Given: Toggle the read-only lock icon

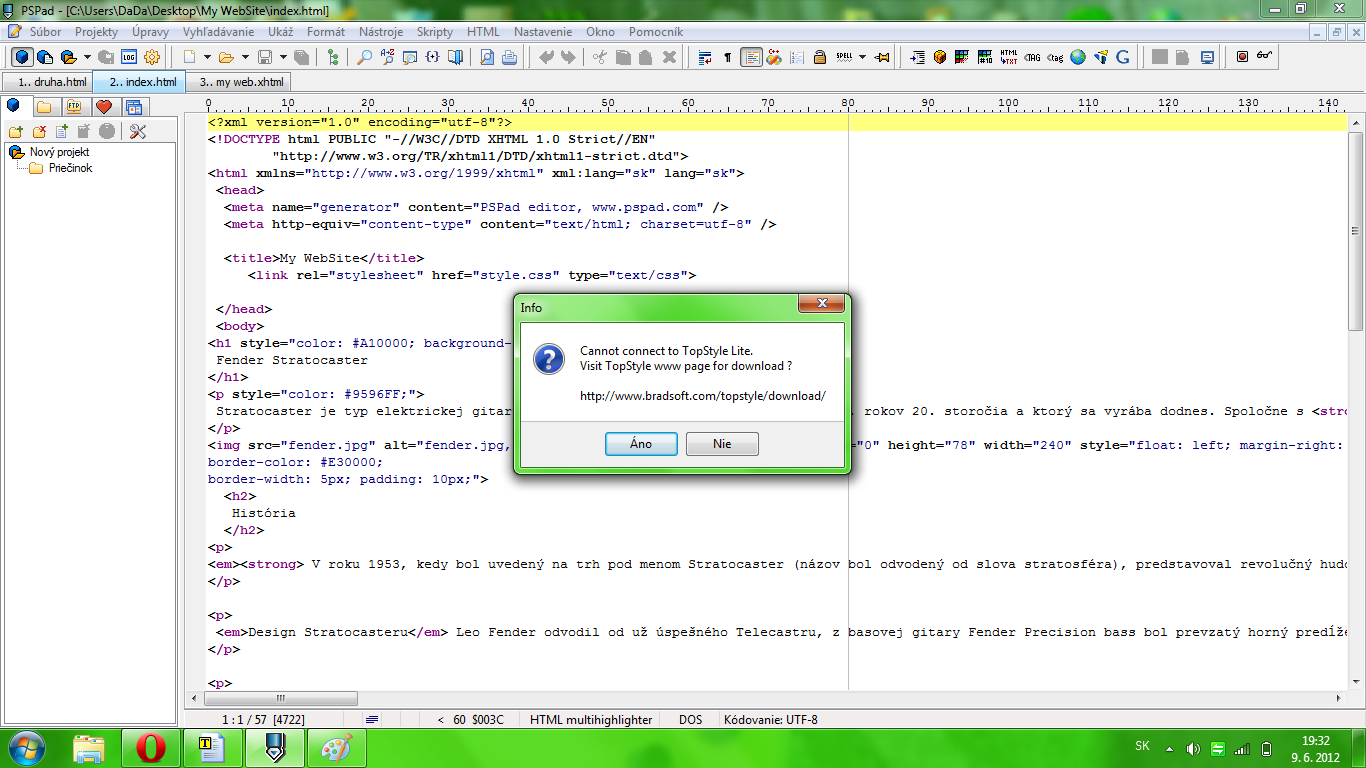Looking at the screenshot, I should pyautogui.click(x=819, y=57).
